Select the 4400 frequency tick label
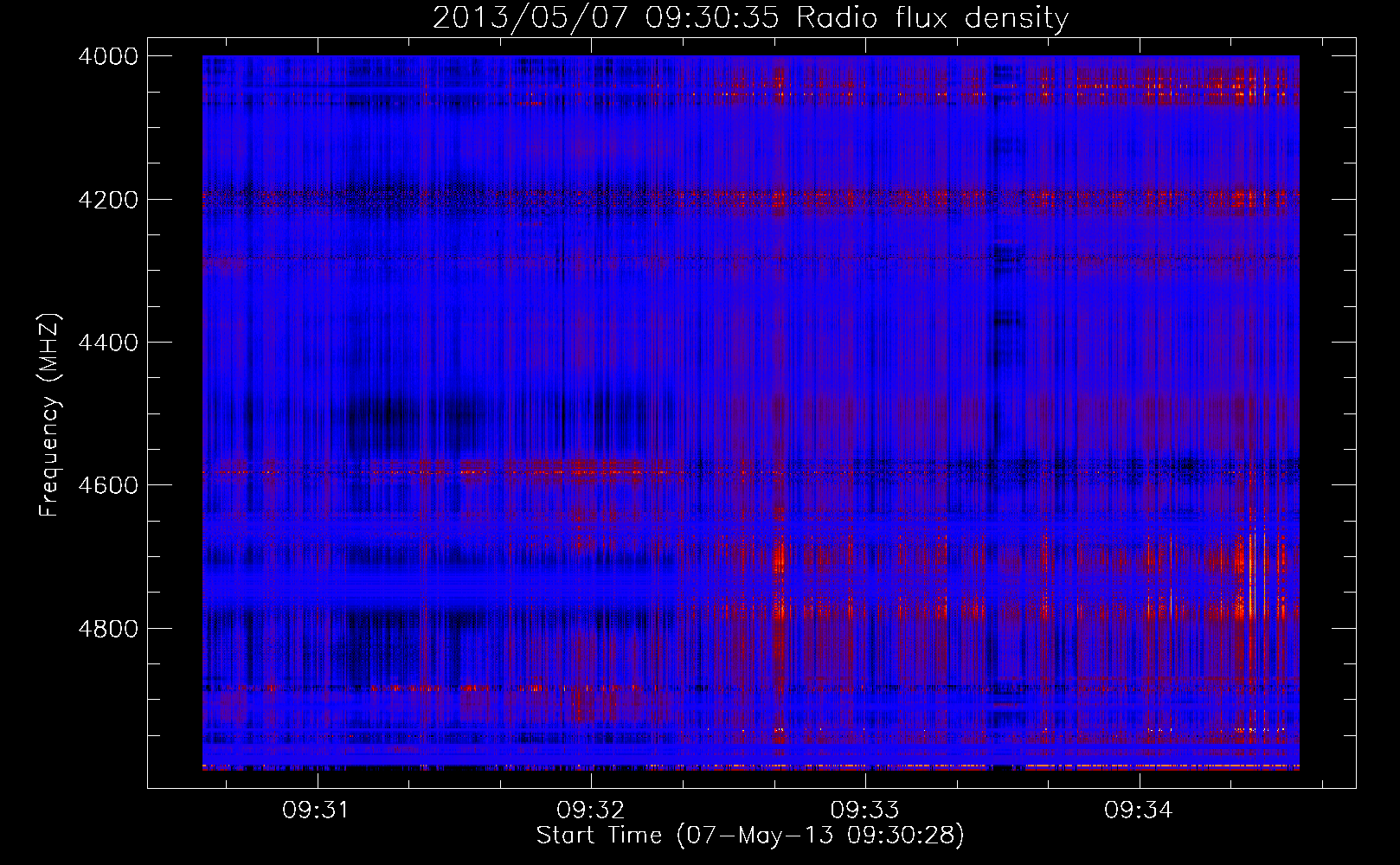Viewport: 1400px width, 865px height. point(108,343)
